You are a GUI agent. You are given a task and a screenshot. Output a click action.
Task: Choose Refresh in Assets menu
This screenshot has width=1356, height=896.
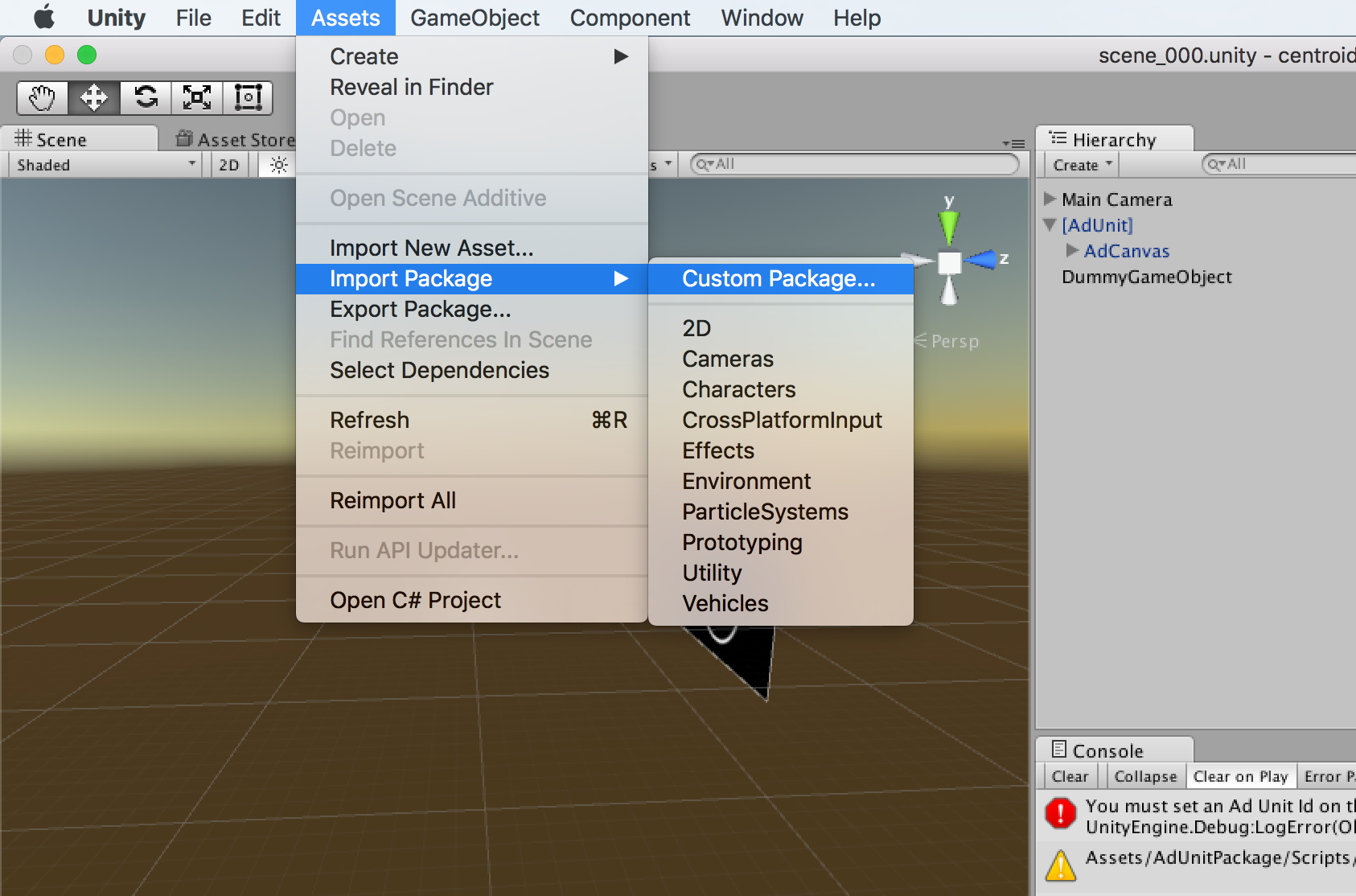pos(472,420)
